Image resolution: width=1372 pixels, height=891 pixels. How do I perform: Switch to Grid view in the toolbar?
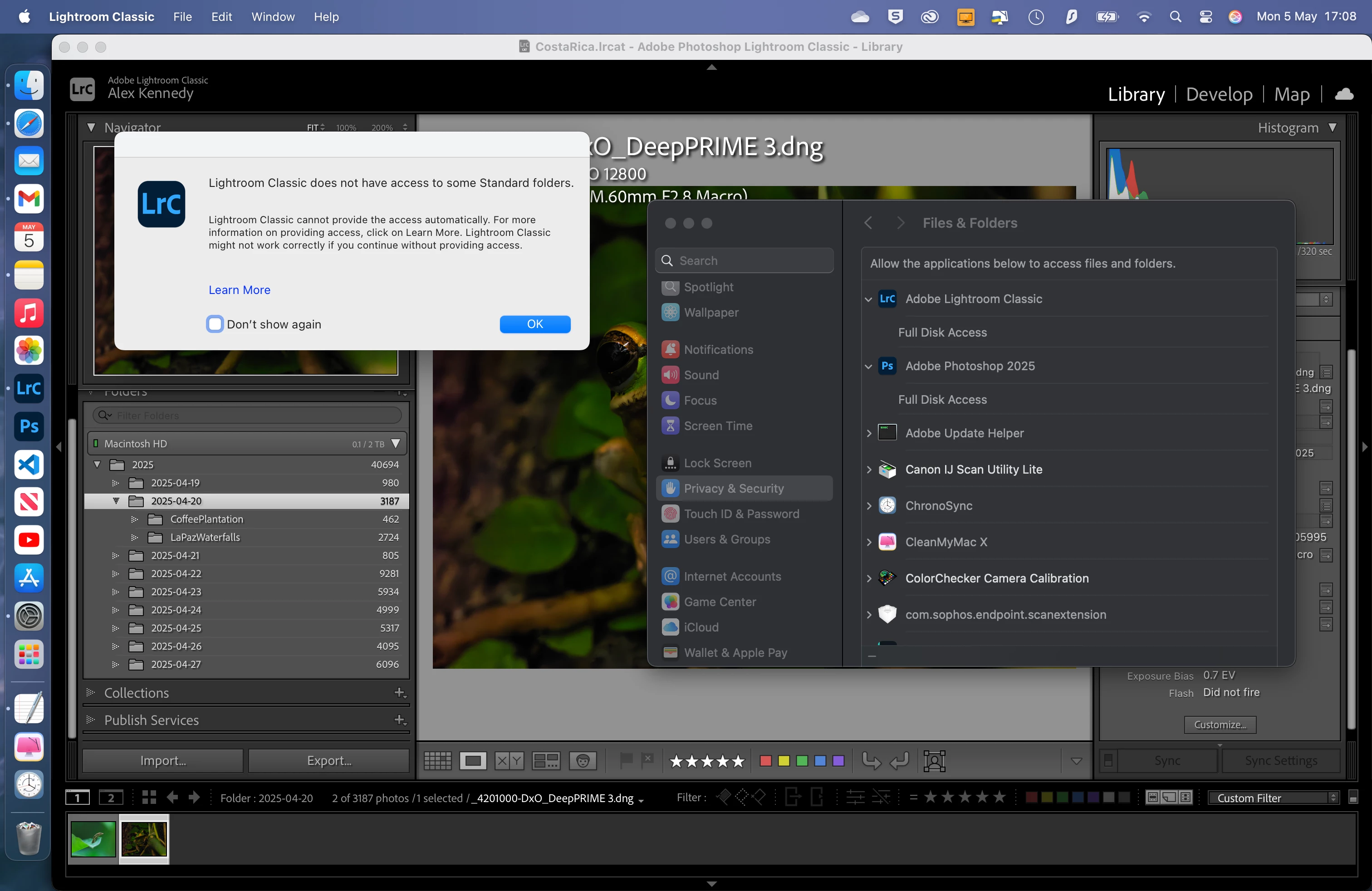tap(437, 761)
